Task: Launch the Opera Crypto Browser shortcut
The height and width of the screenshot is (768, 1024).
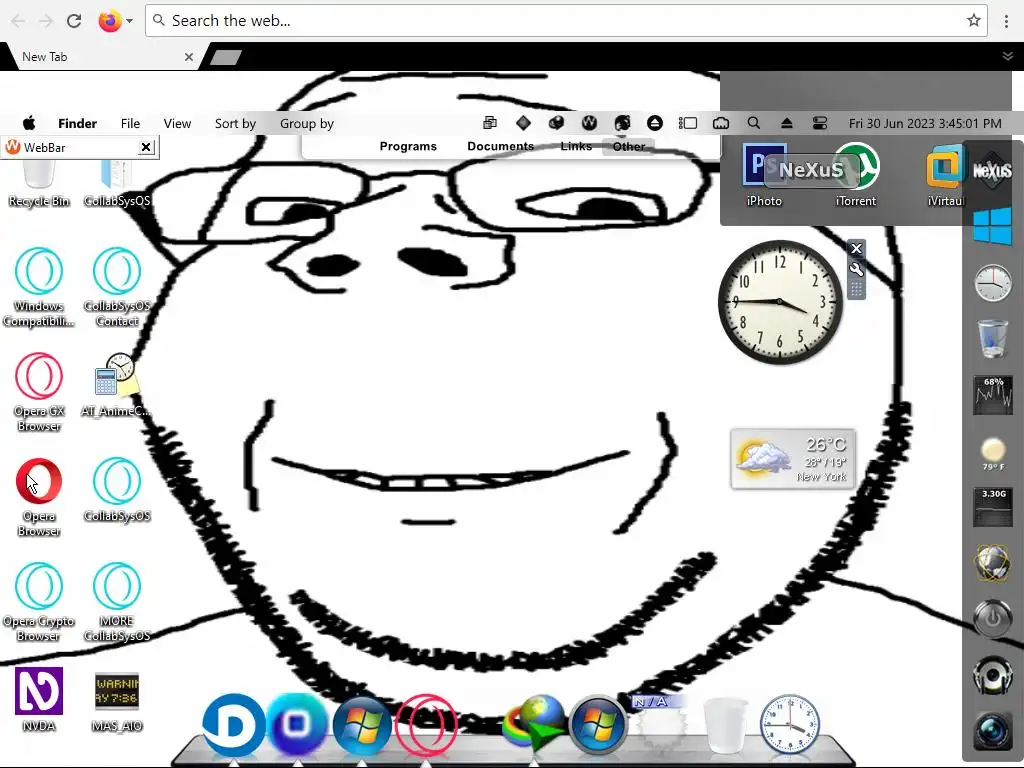Action: [x=39, y=601]
